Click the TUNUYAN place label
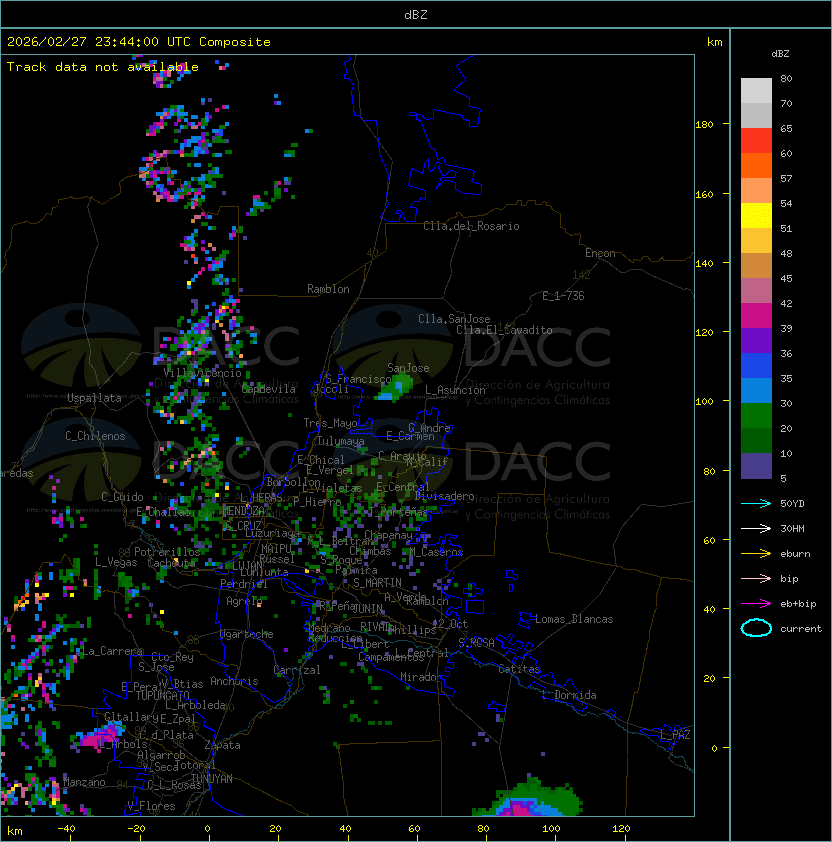This screenshot has width=832, height=842. tap(212, 779)
